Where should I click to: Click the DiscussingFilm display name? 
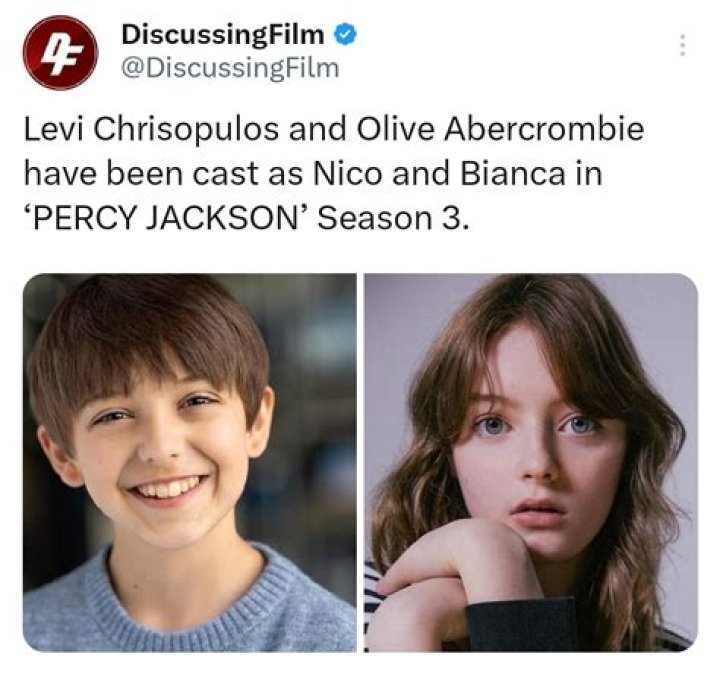point(223,35)
